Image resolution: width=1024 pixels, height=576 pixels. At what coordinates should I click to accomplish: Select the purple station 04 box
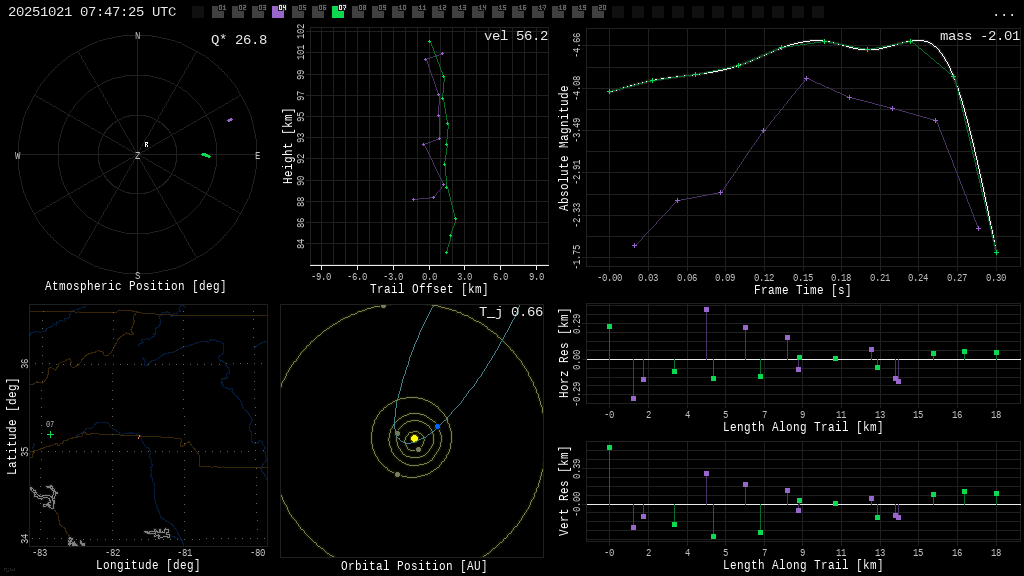tap(278, 12)
